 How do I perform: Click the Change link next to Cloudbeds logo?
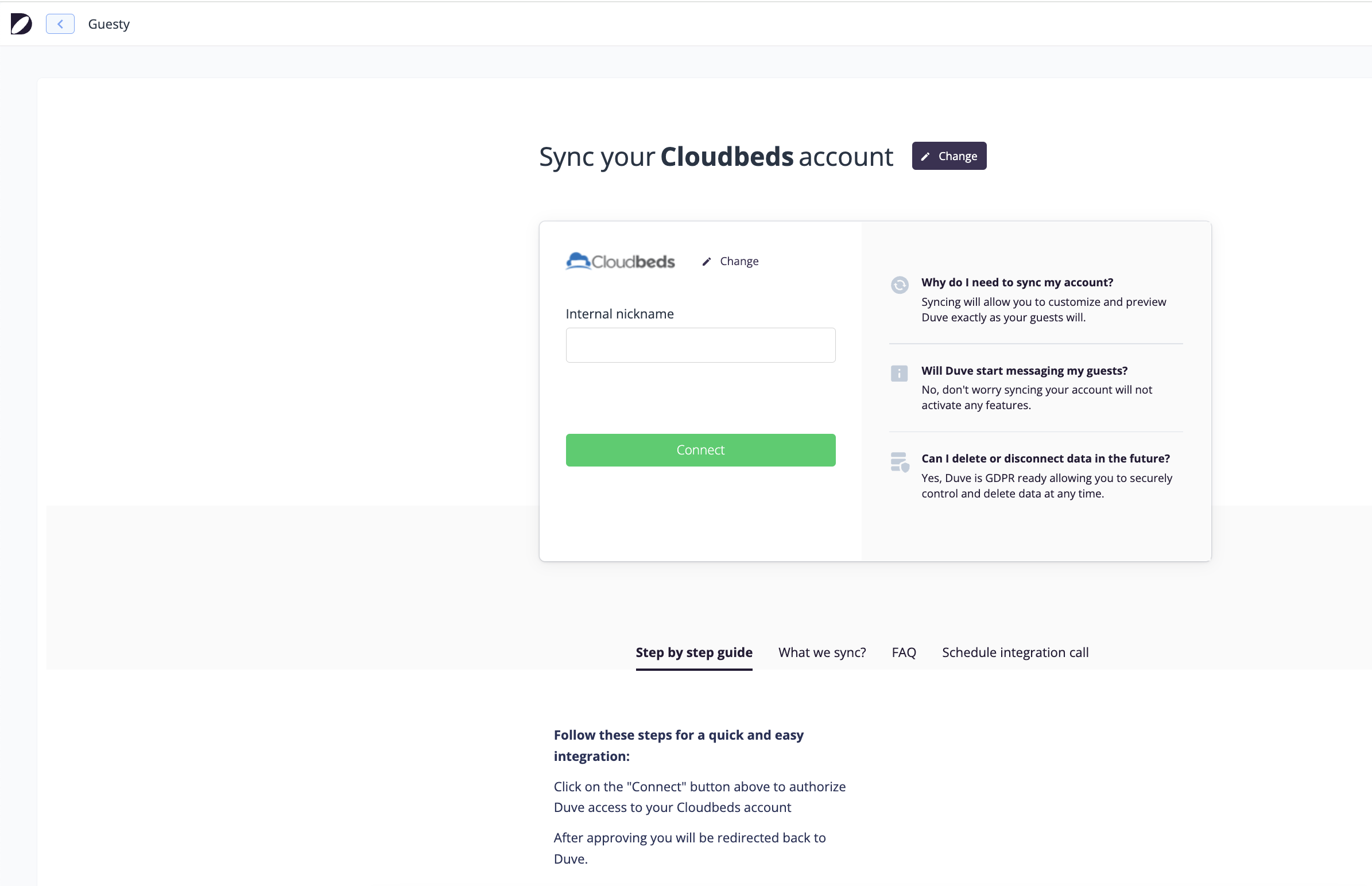739,261
